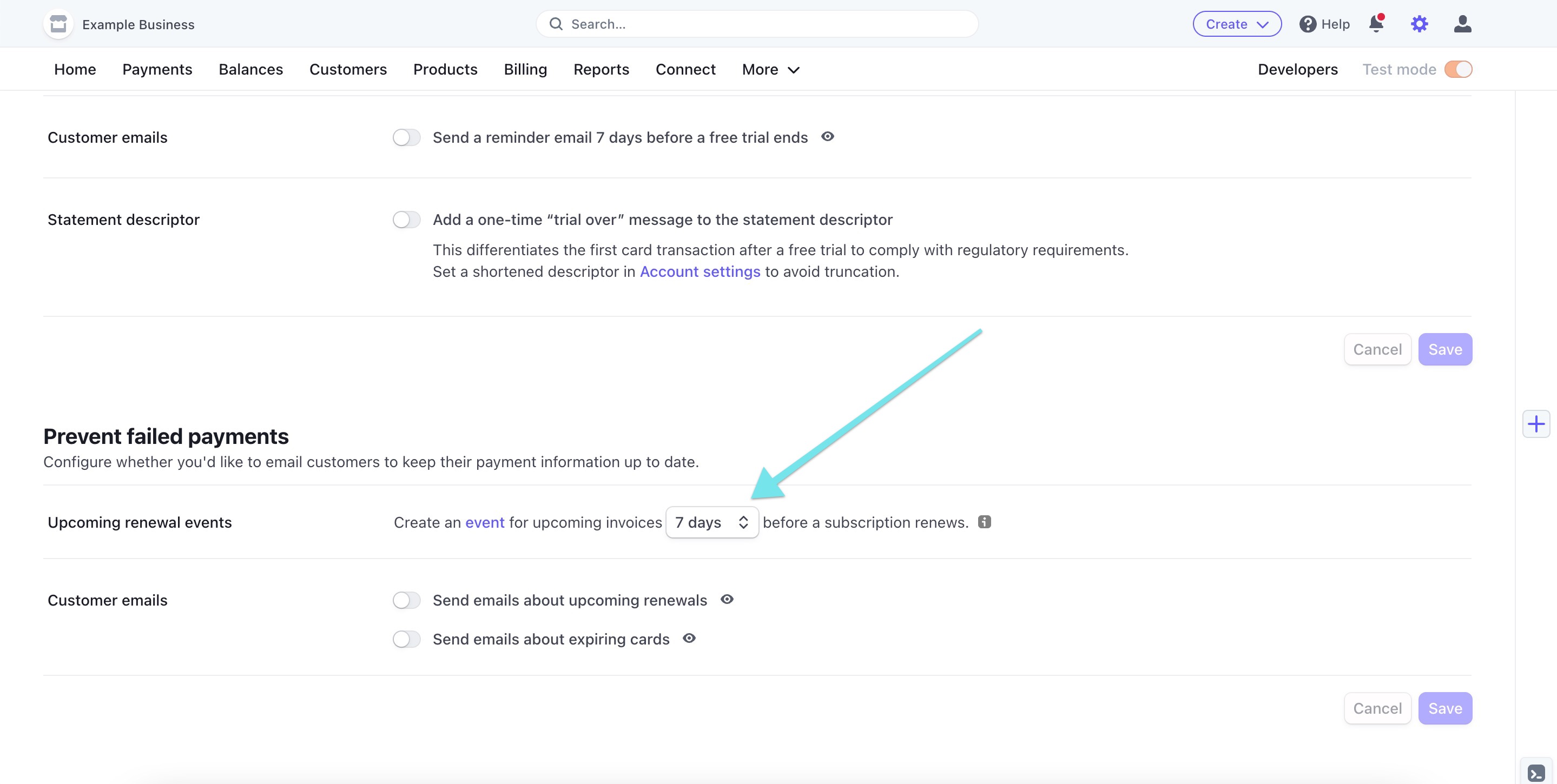1557x784 pixels.
Task: Click info icon beside subscription renews
Action: (985, 522)
